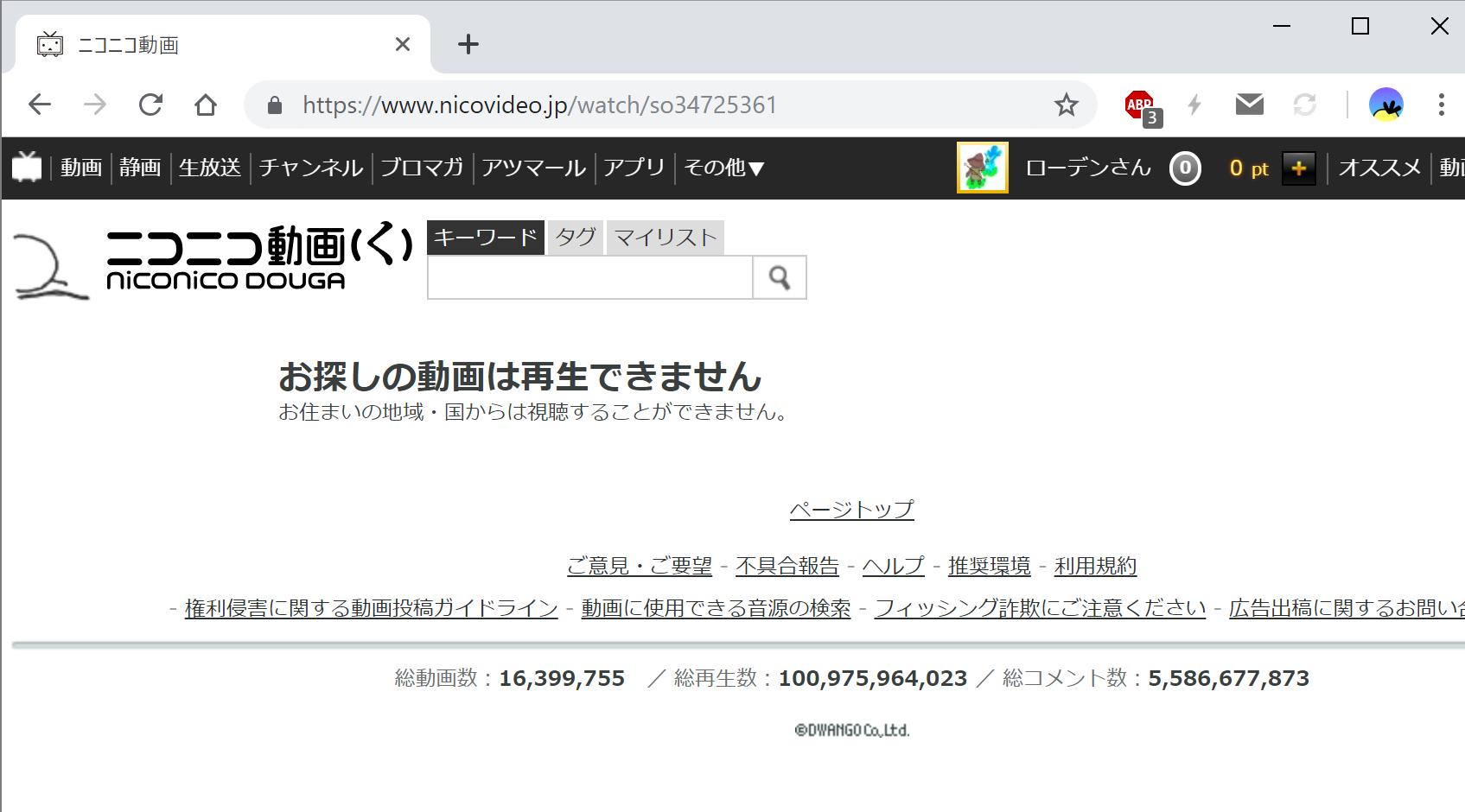Click the notification count badge
The image size is (1465, 812).
(x=1185, y=168)
